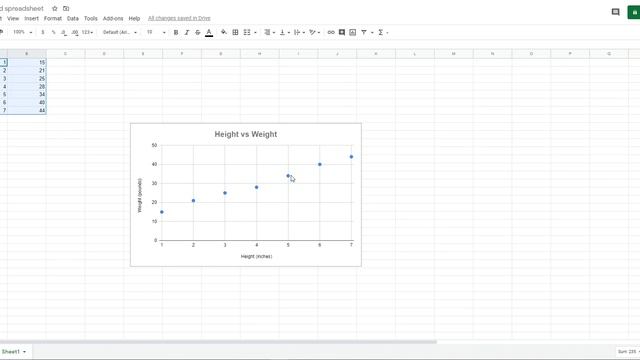640x360 pixels.
Task: Click vertical align icon
Action: [x=282, y=32]
